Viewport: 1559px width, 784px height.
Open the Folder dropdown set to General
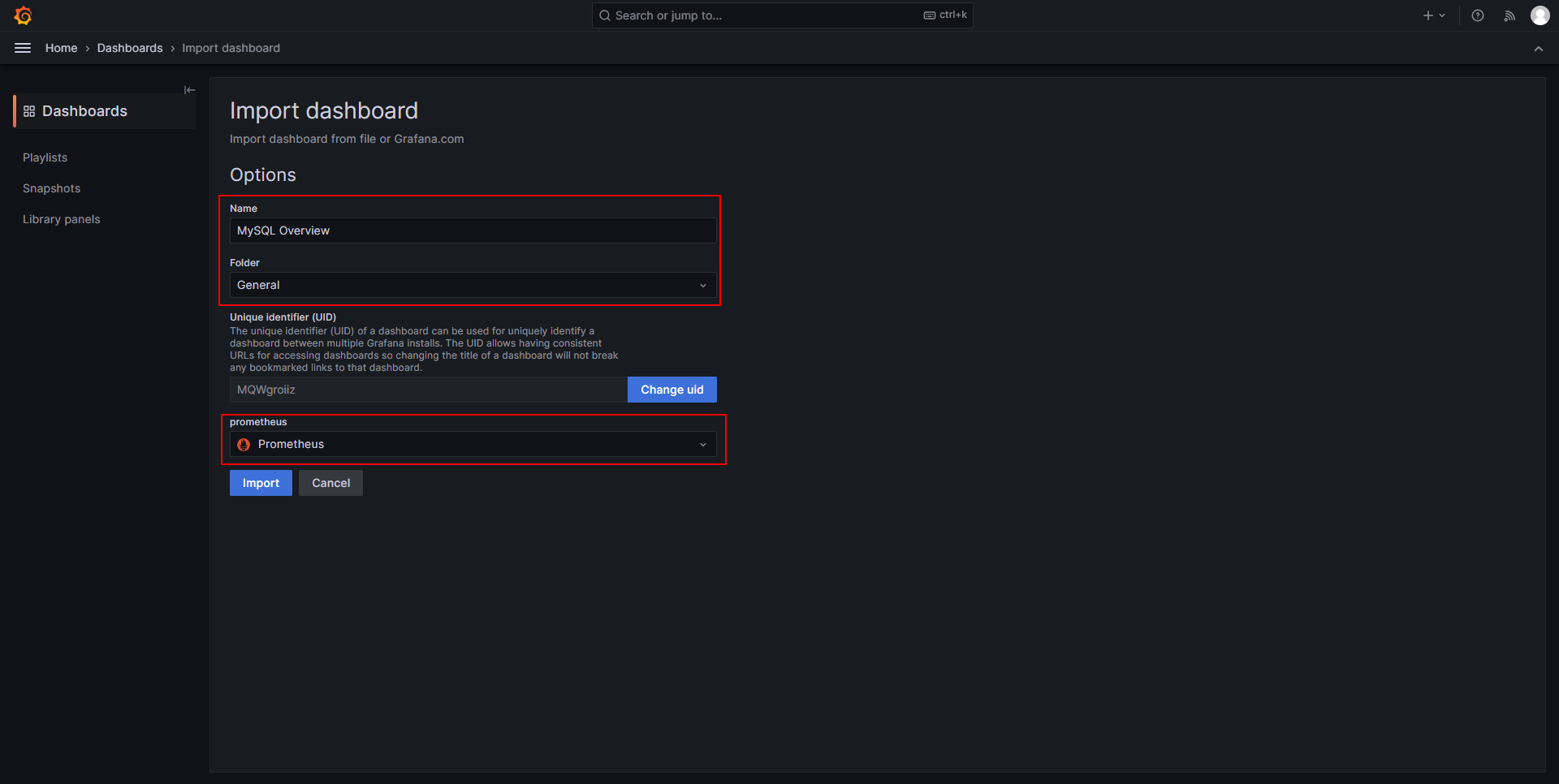[x=473, y=285]
